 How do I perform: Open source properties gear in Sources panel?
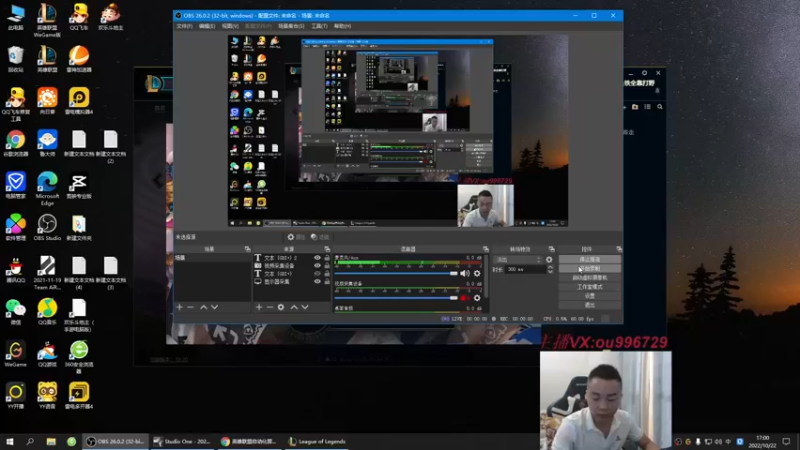(x=281, y=307)
